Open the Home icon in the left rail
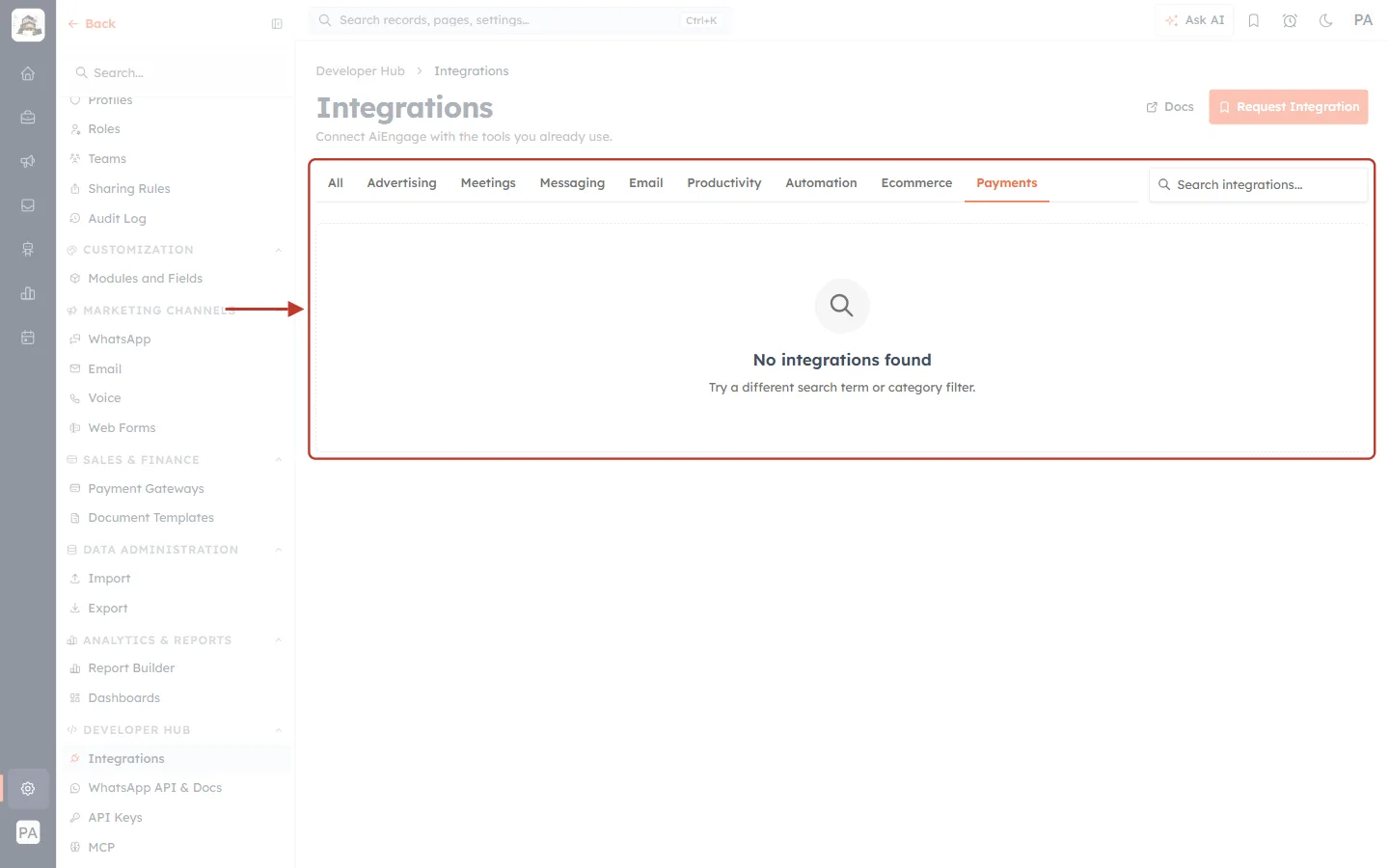The height and width of the screenshot is (868, 1389). pos(28,73)
